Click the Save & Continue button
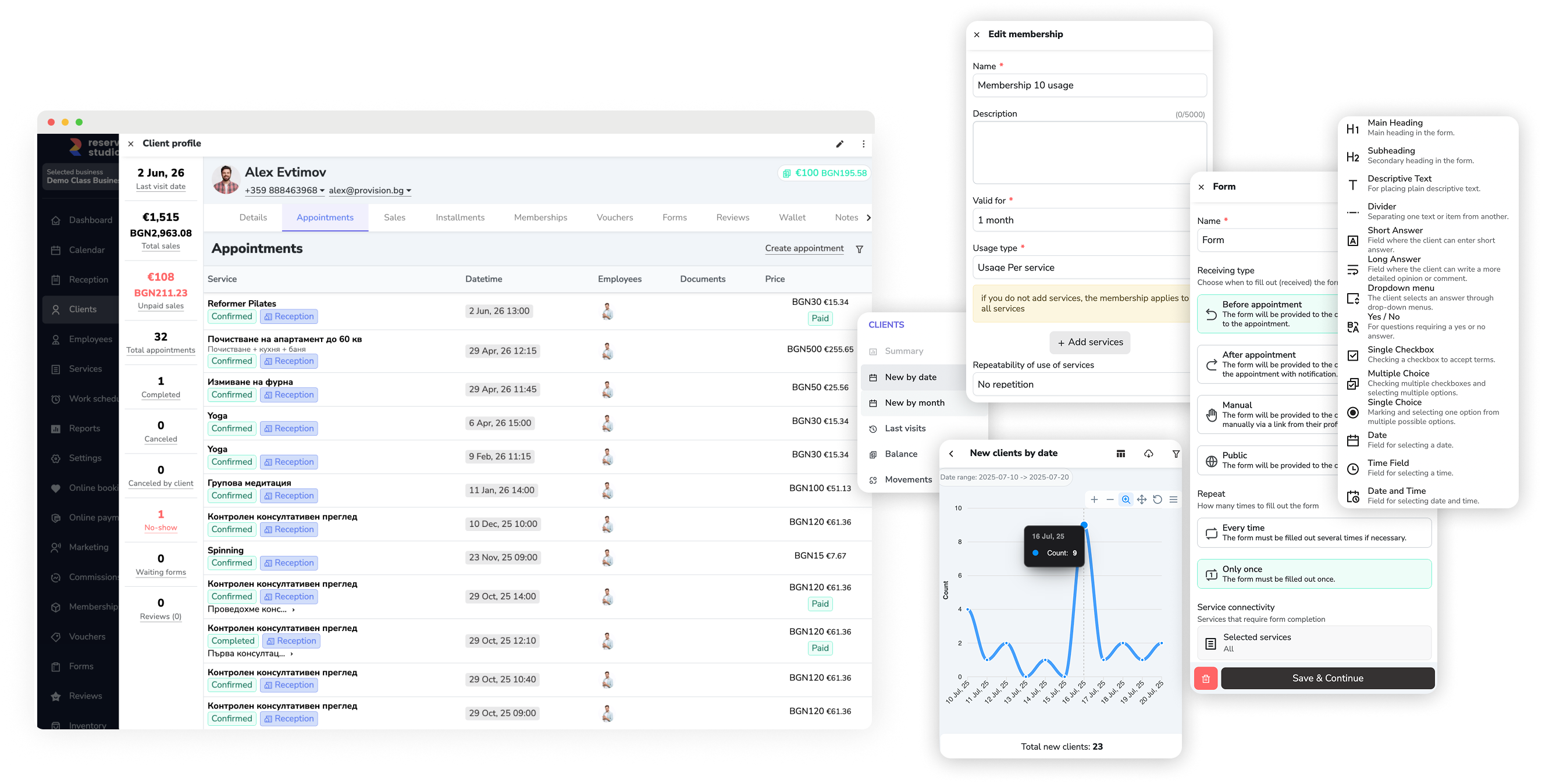 tap(1327, 678)
